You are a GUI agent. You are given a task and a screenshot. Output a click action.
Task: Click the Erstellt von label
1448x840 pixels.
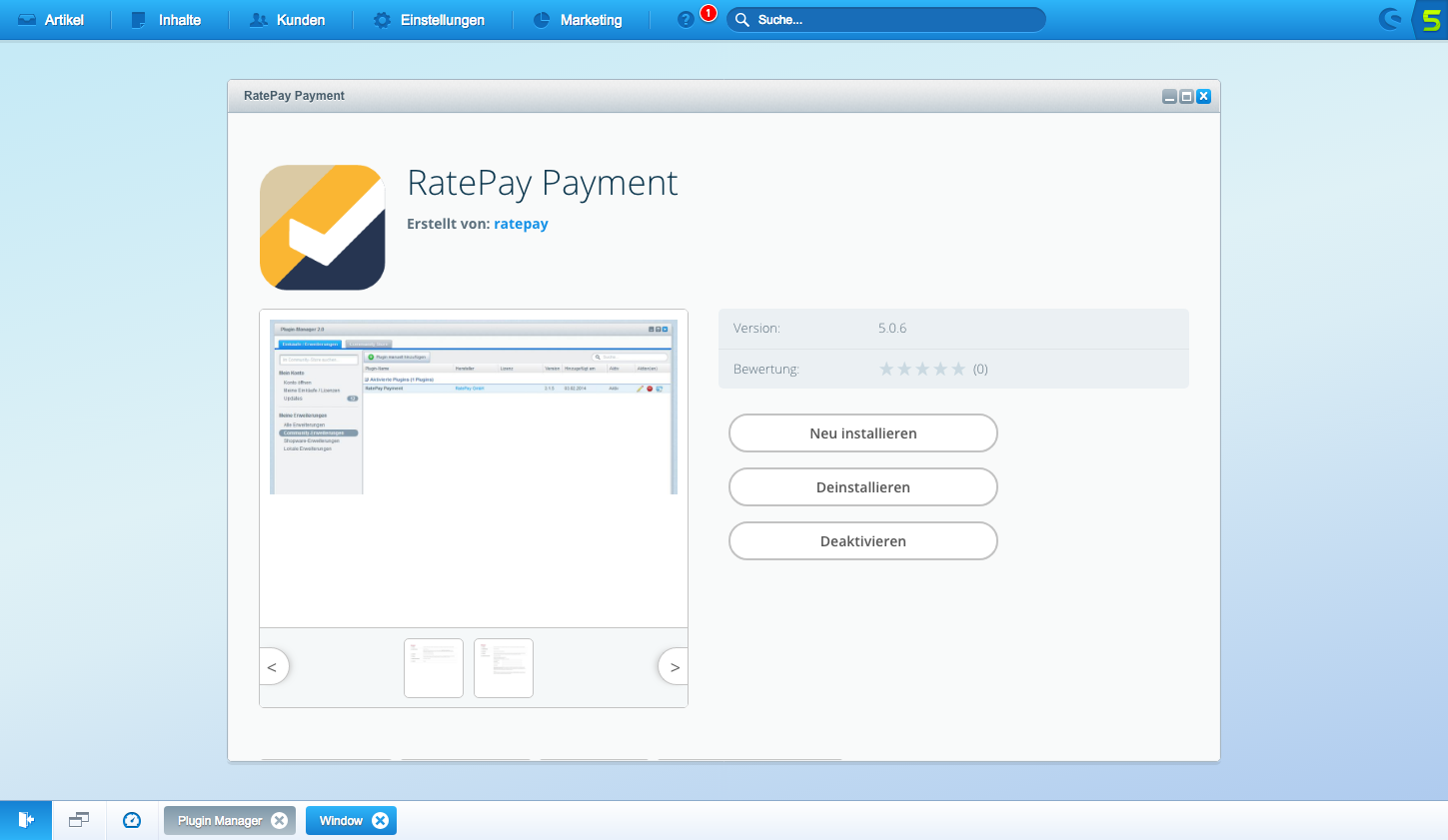click(x=448, y=224)
